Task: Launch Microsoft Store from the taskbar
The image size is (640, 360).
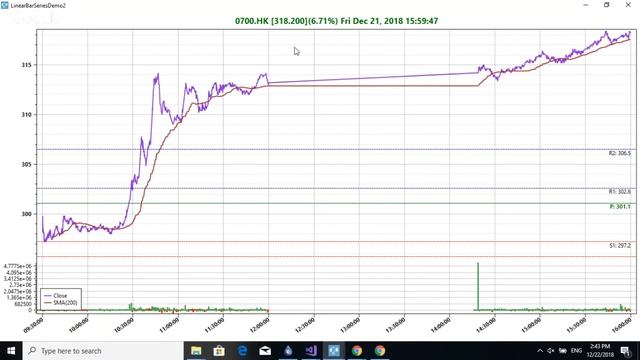Action: click(x=219, y=351)
